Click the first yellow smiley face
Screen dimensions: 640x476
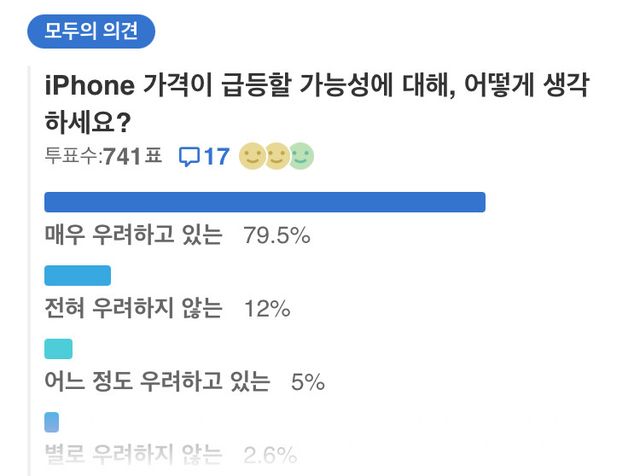coord(252,157)
